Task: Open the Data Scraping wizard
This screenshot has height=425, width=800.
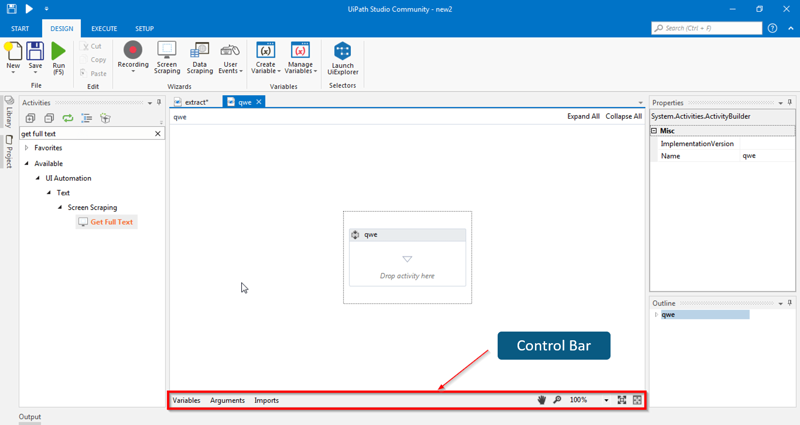Action: pyautogui.click(x=199, y=57)
